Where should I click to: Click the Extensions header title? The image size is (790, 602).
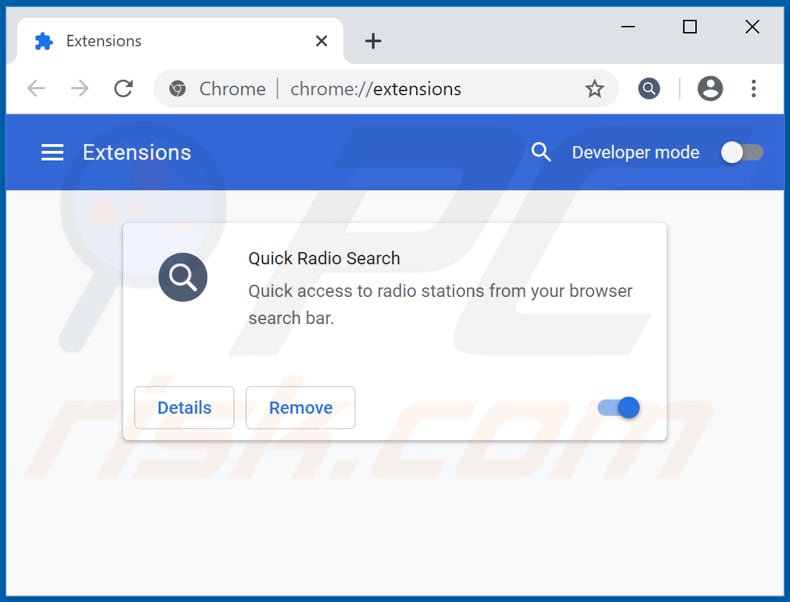pos(137,152)
